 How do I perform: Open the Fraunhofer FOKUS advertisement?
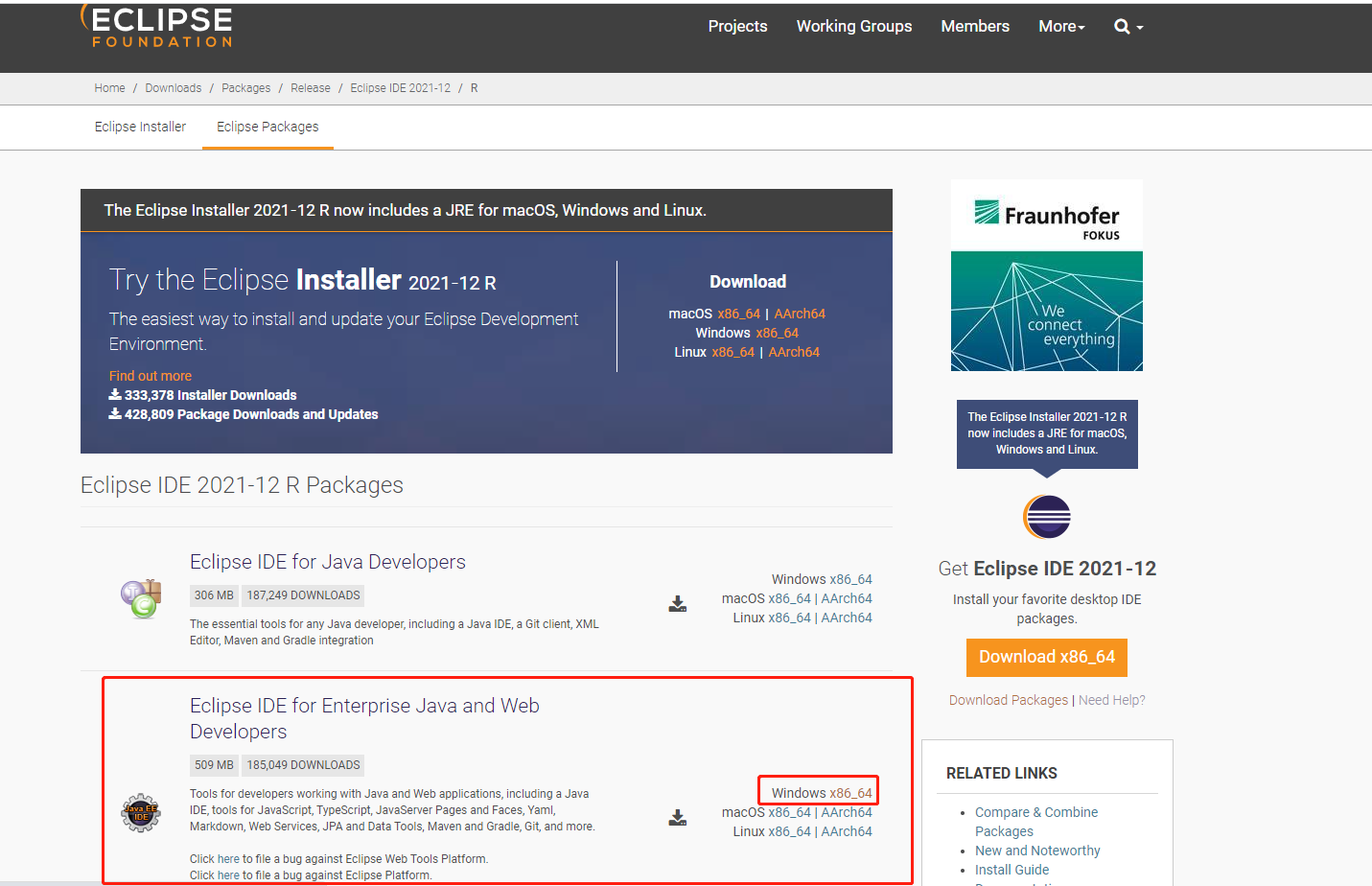coord(1047,275)
